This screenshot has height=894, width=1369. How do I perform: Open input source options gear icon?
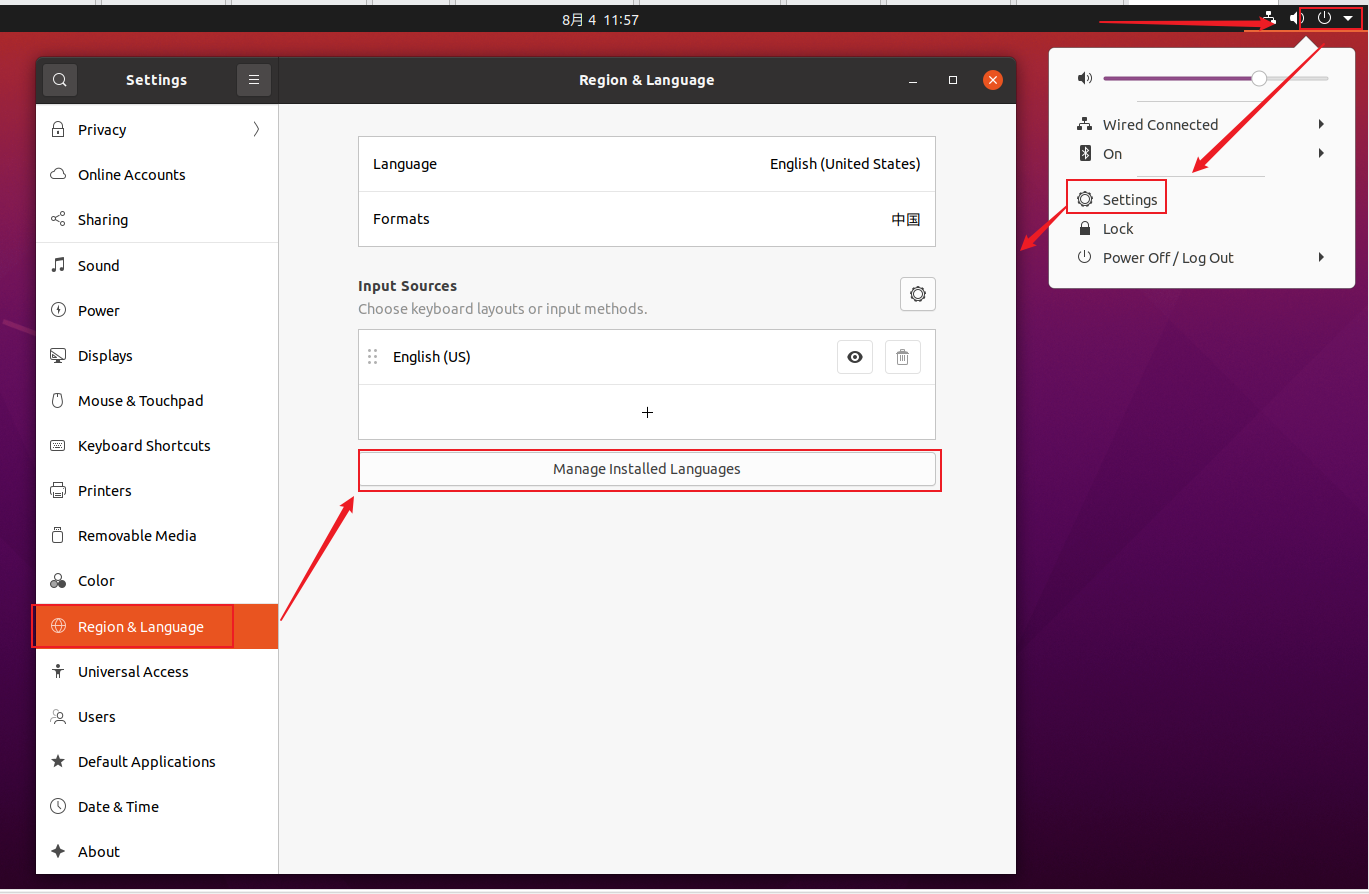pyautogui.click(x=917, y=294)
